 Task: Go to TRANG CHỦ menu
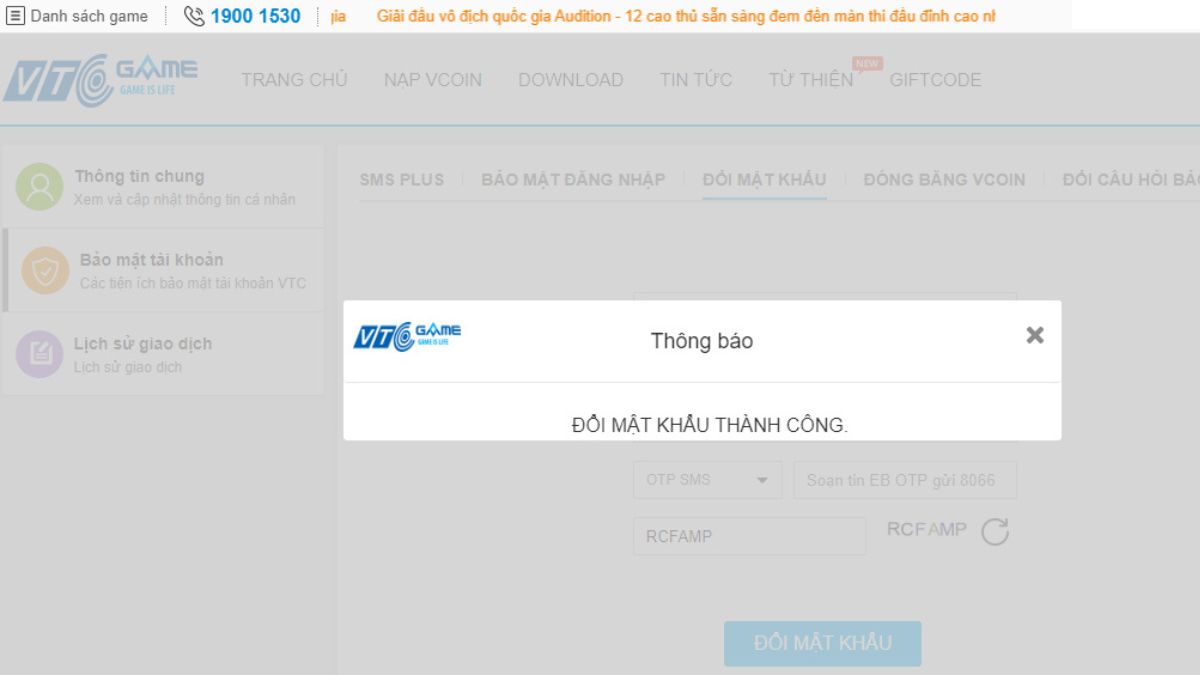tap(294, 80)
